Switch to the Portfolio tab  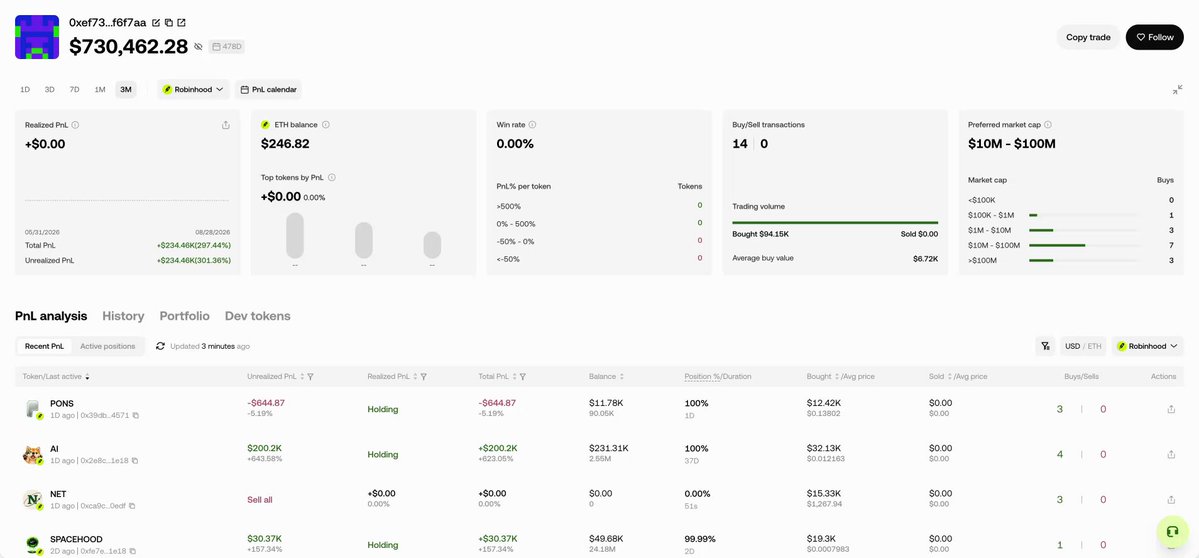(184, 316)
